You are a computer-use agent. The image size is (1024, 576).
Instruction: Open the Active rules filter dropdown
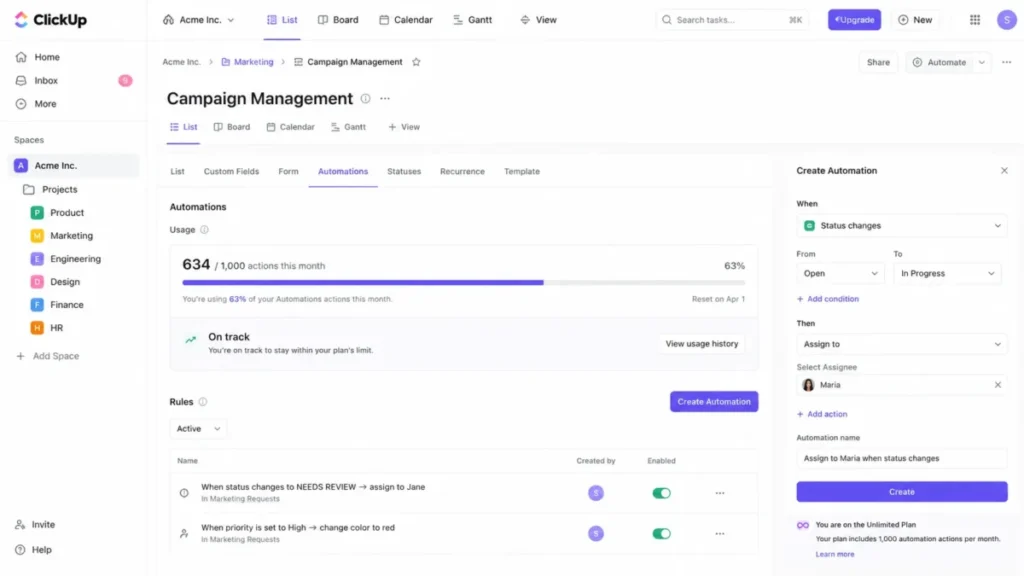[x=198, y=428]
